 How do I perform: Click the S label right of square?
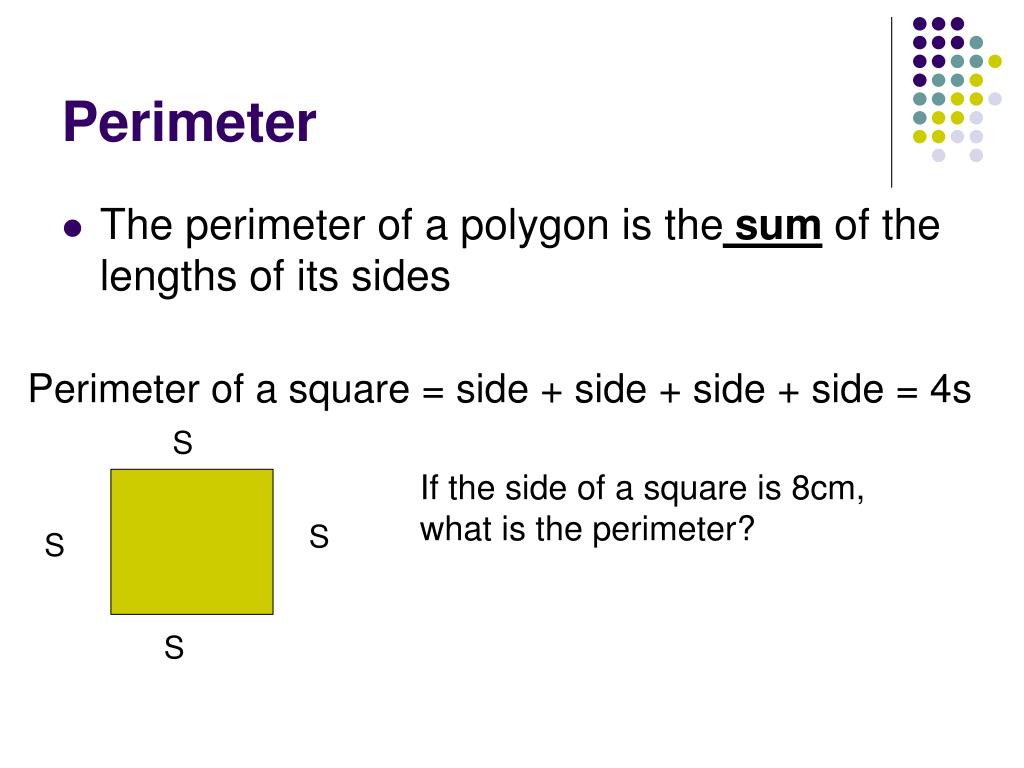pyautogui.click(x=319, y=537)
